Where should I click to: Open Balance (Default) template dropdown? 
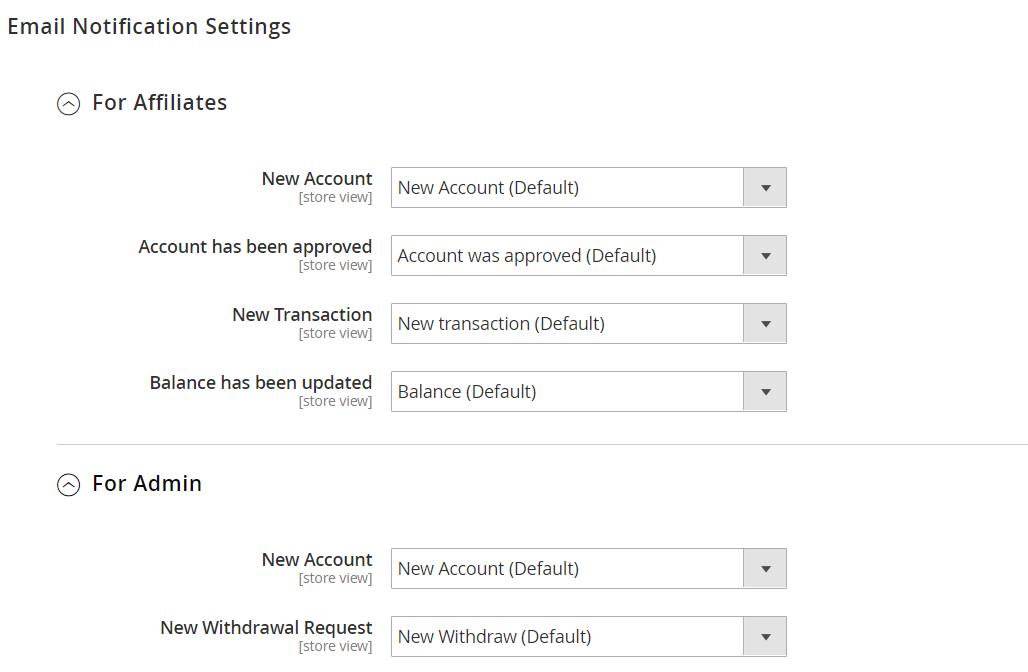[589, 391]
